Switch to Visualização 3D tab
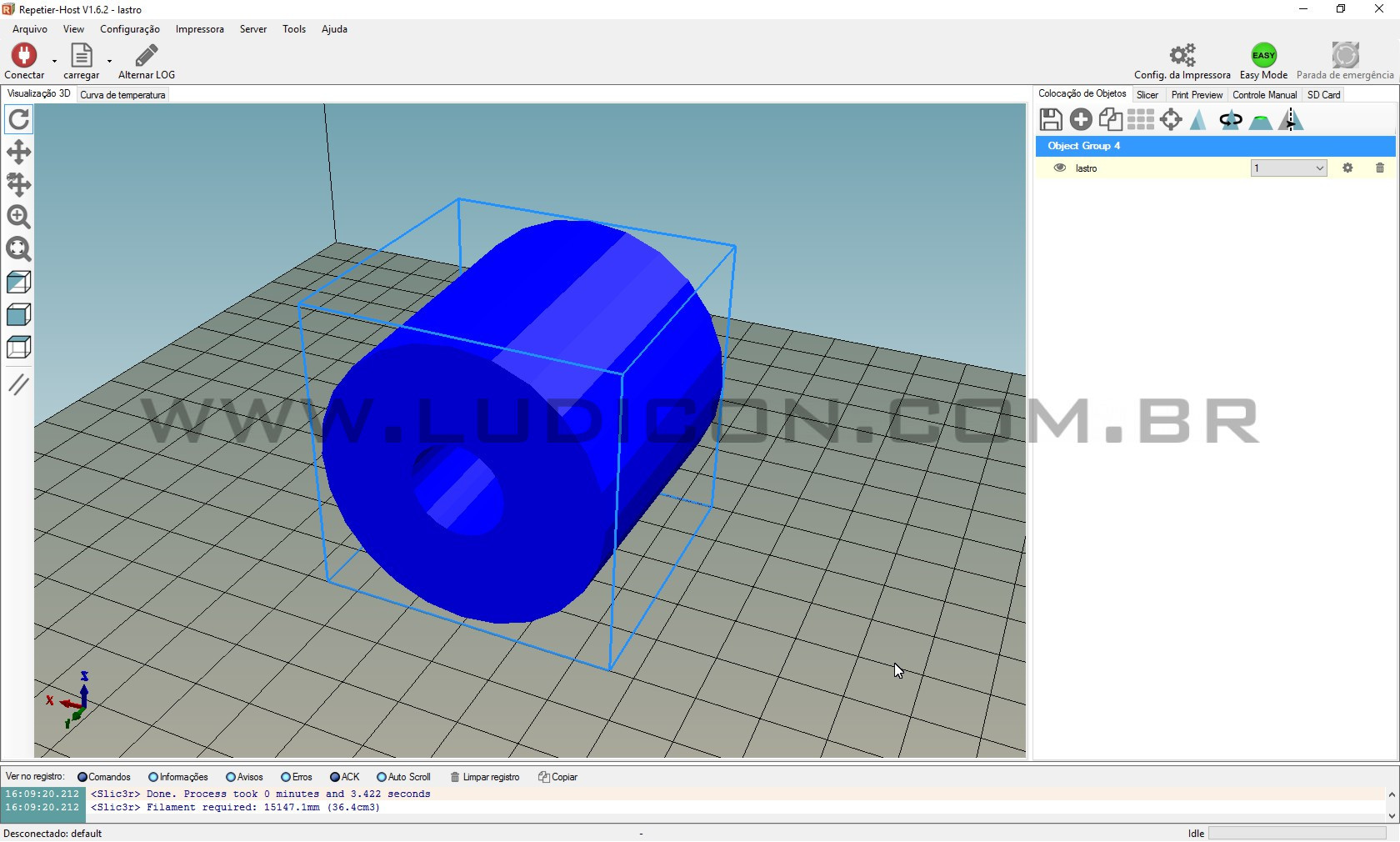This screenshot has height=842, width=1400. 39,94
